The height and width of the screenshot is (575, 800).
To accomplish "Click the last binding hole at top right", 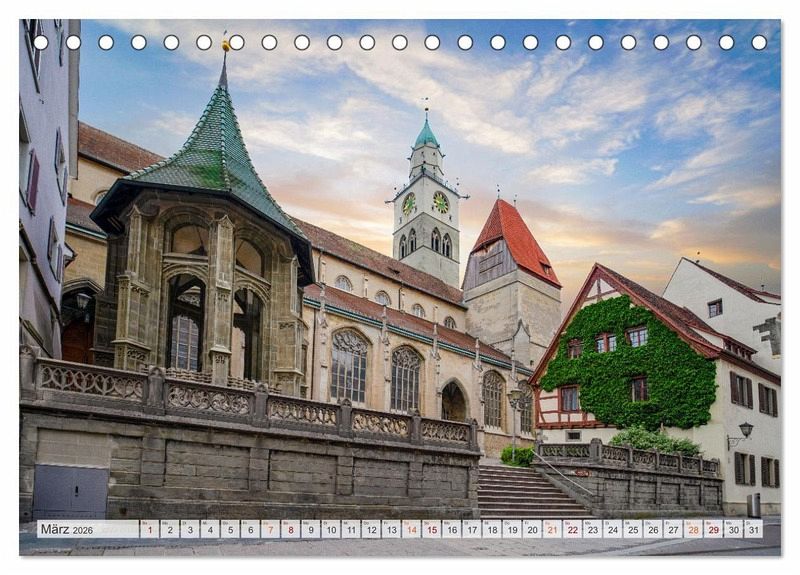I will point(759,42).
